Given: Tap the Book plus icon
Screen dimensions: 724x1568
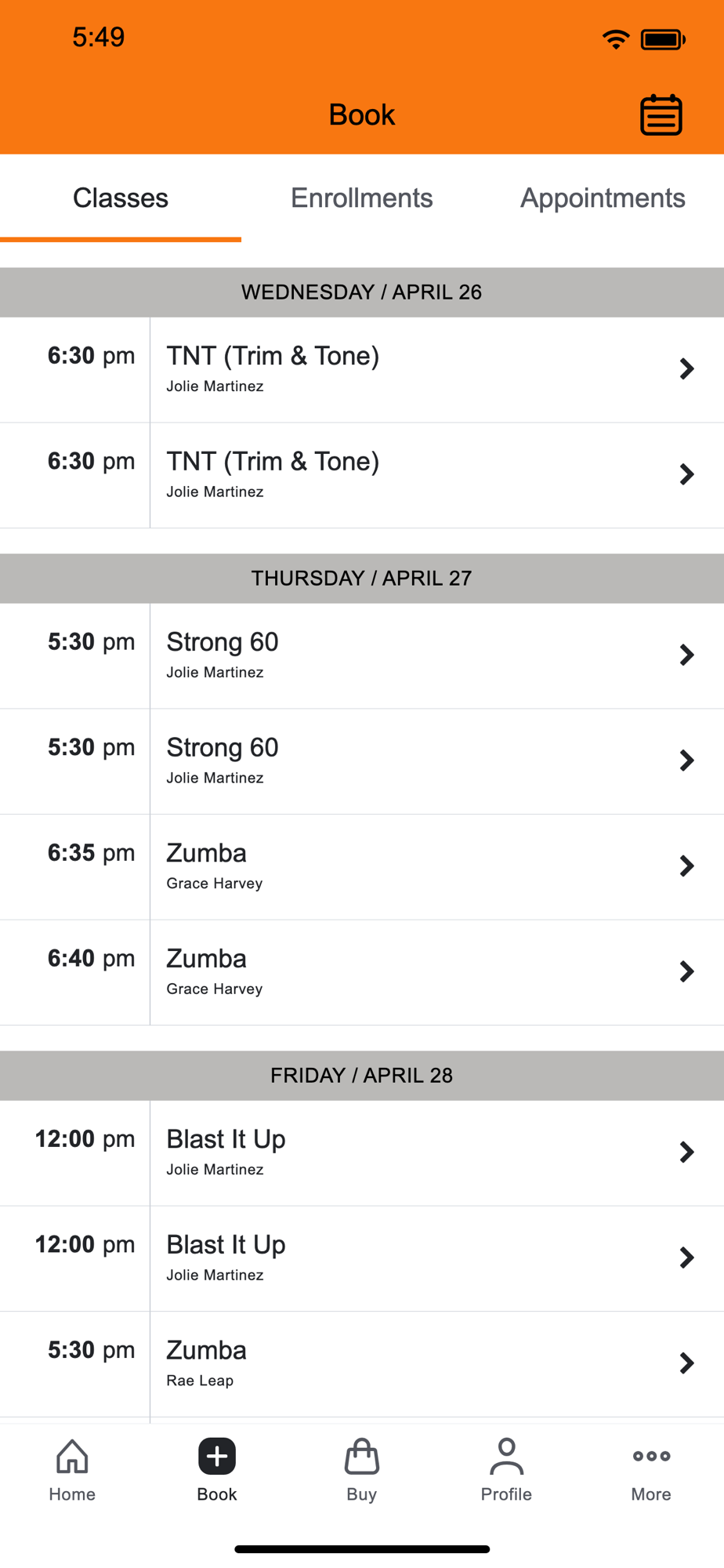Looking at the screenshot, I should pyautogui.click(x=217, y=1457).
